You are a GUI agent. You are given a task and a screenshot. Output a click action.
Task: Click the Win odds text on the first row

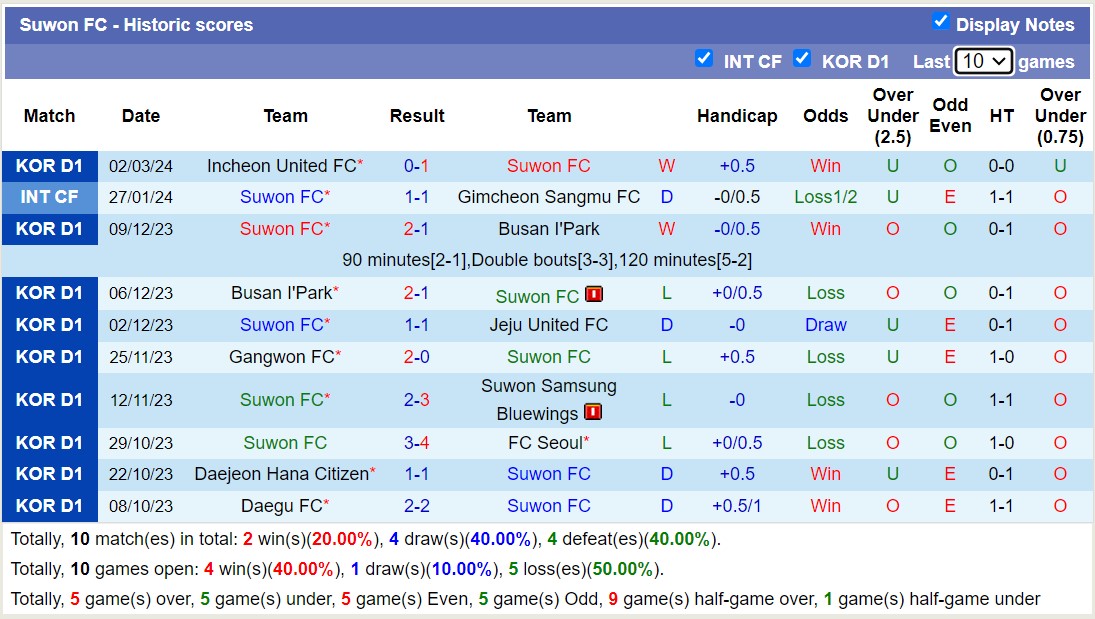pos(825,166)
